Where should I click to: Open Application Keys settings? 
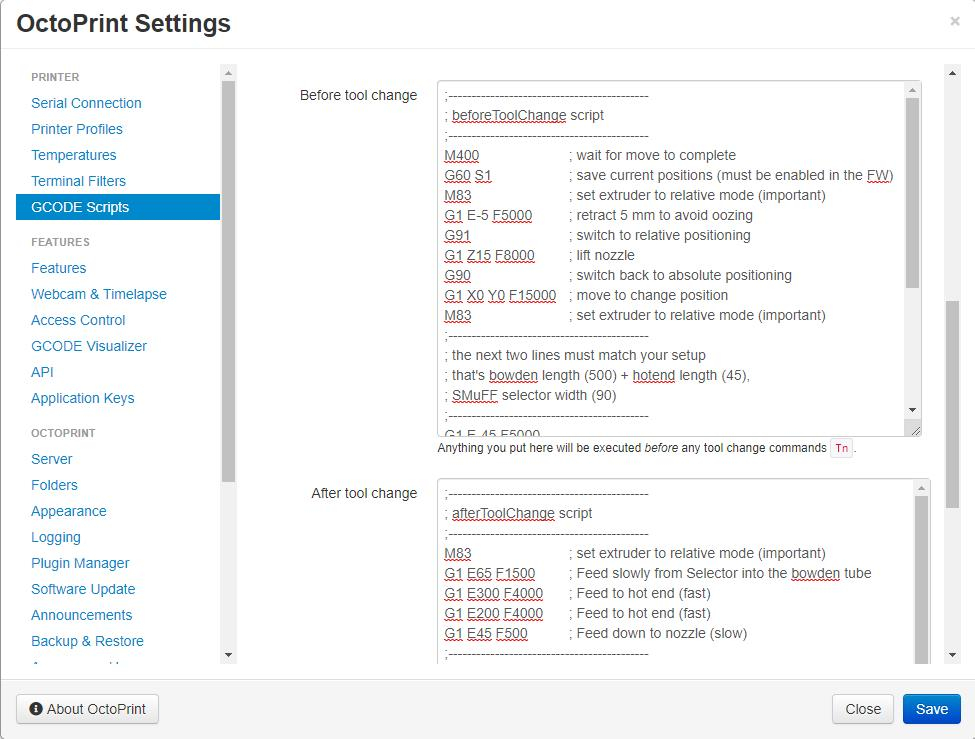tap(83, 398)
